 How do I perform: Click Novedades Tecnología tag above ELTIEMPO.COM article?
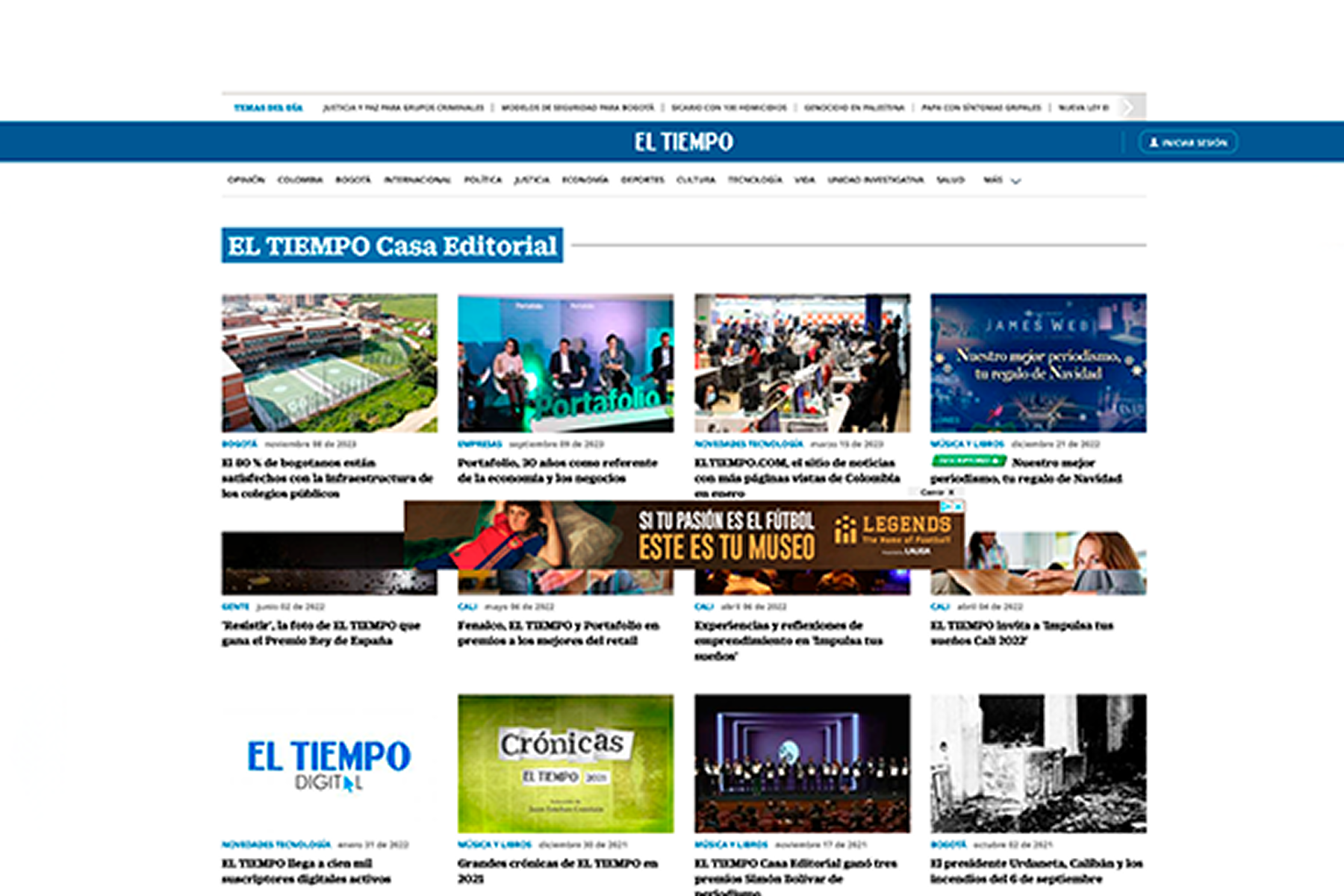coord(748,444)
